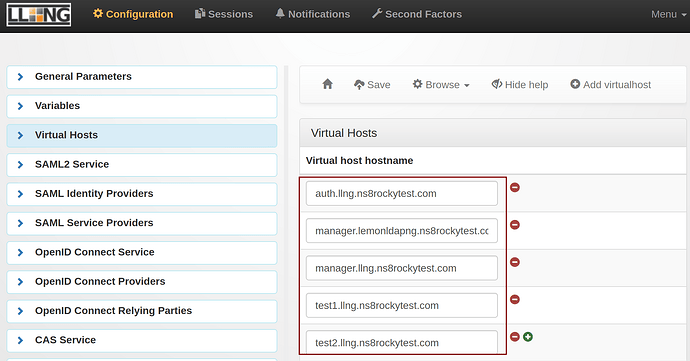690x361 pixels.
Task: Open the Configuration tab
Action: tap(133, 14)
